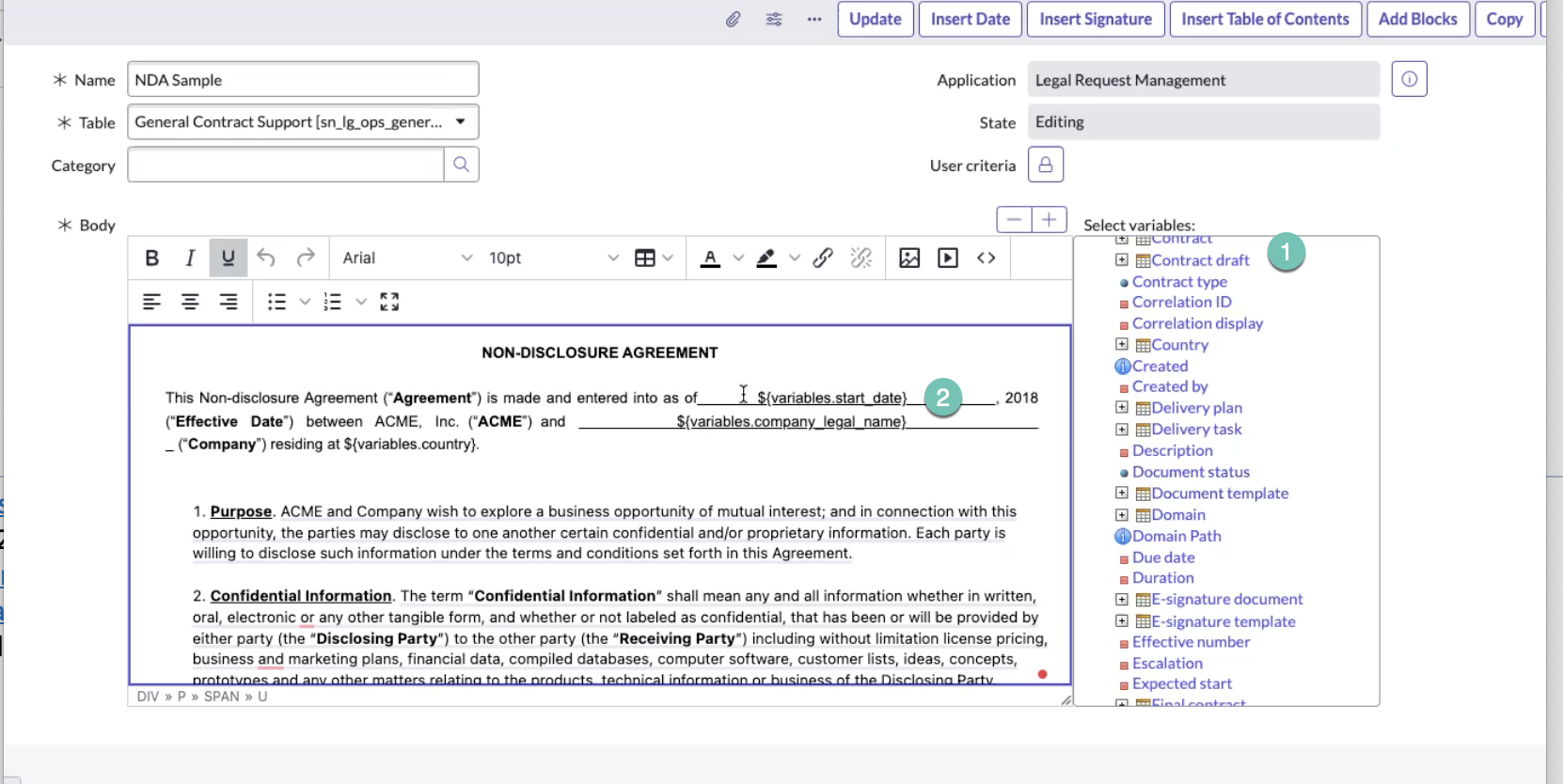Viewport: 1563px width, 784px height.
Task: Click the Copy button
Action: click(1505, 19)
